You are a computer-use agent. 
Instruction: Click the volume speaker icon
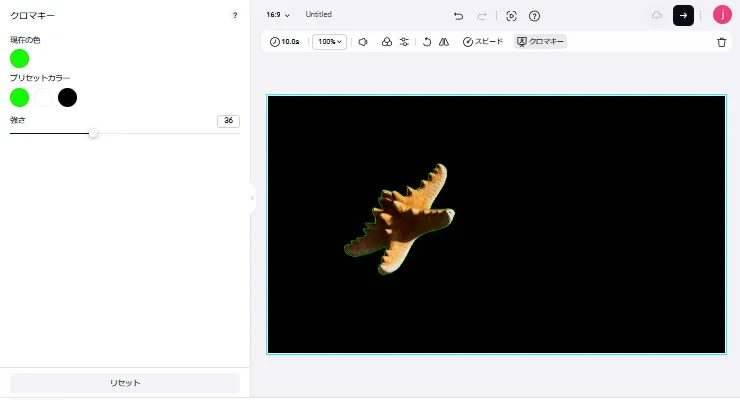click(363, 42)
